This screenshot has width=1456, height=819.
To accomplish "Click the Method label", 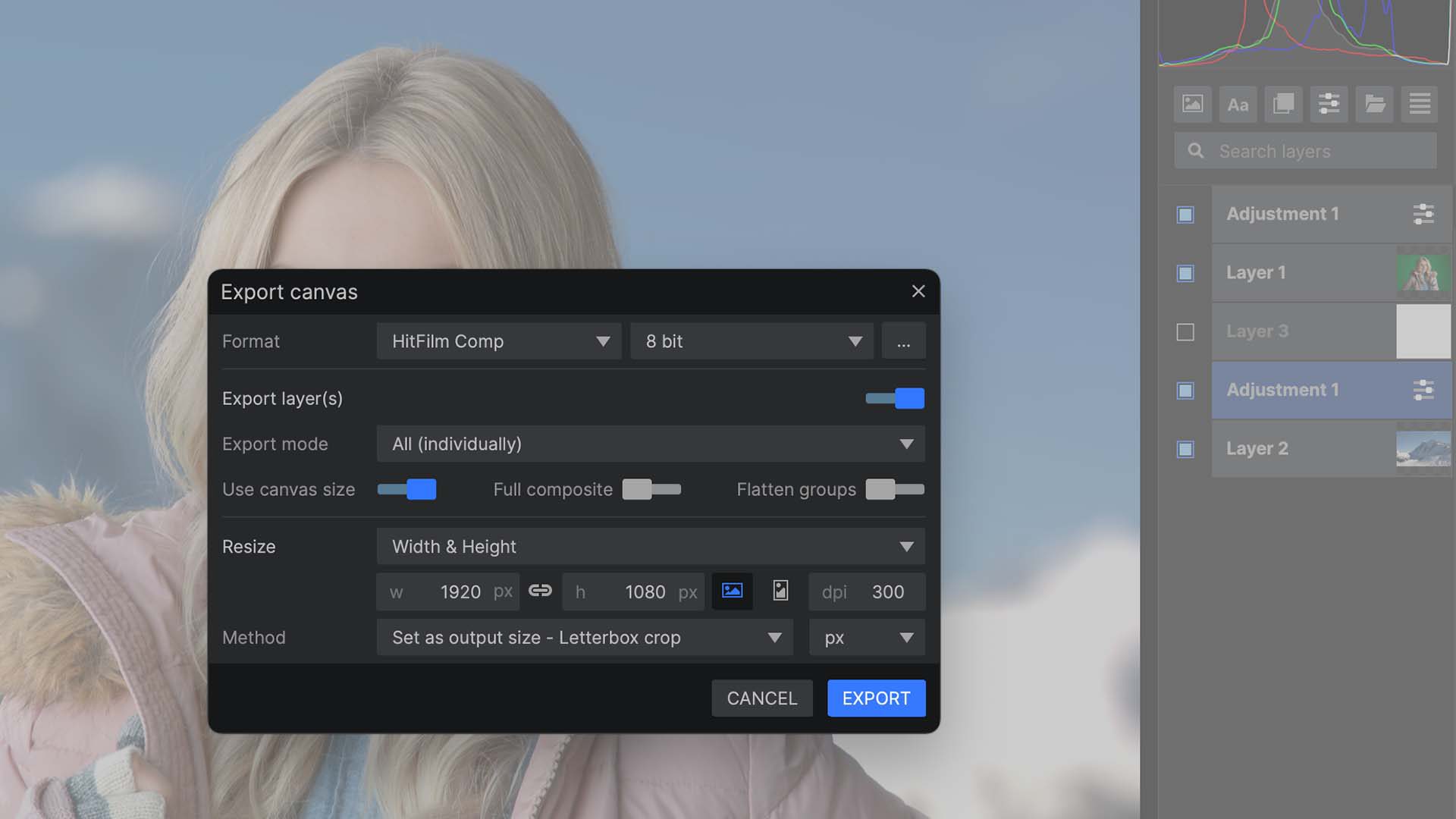I will click(x=254, y=637).
